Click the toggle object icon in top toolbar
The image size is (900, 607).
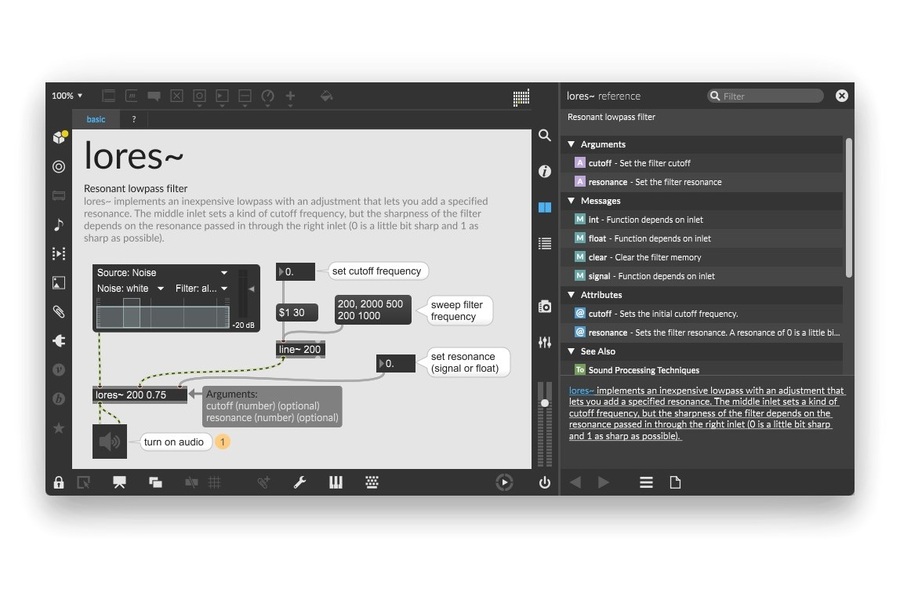pos(177,96)
